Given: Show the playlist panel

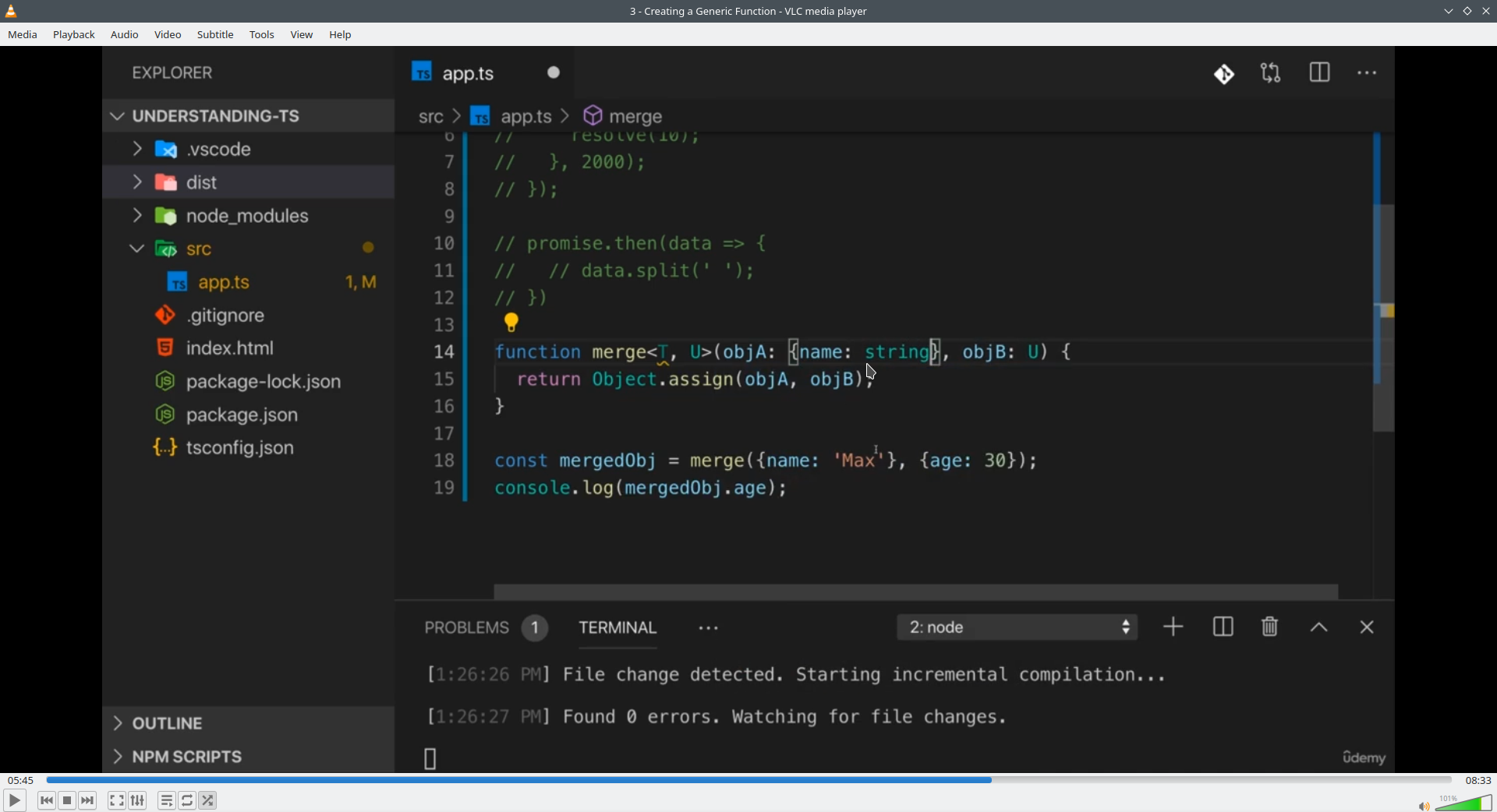Looking at the screenshot, I should 167,800.
